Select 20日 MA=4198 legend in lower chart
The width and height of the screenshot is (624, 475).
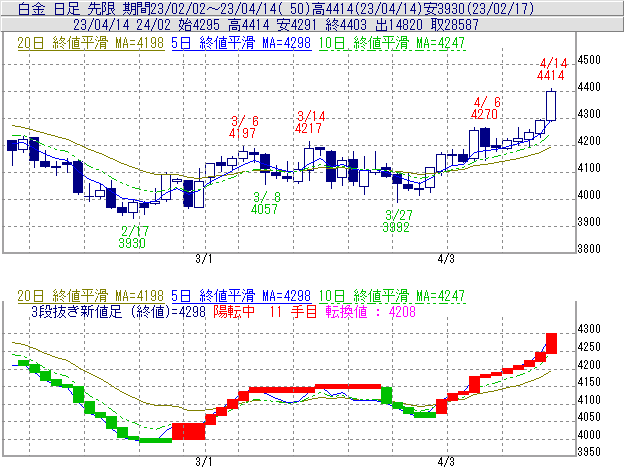90,296
